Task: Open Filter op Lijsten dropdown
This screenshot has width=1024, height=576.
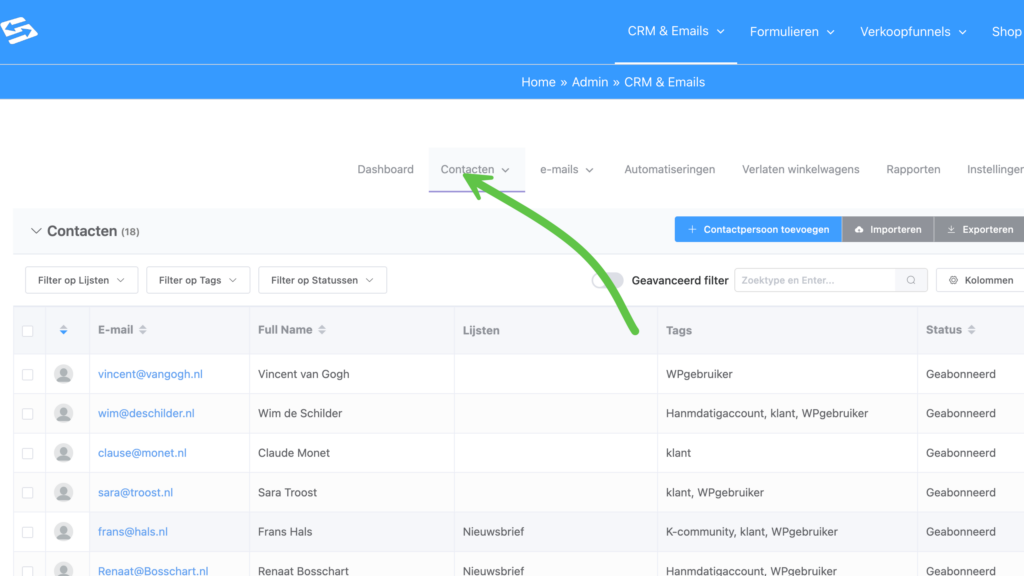Action: pyautogui.click(x=81, y=281)
